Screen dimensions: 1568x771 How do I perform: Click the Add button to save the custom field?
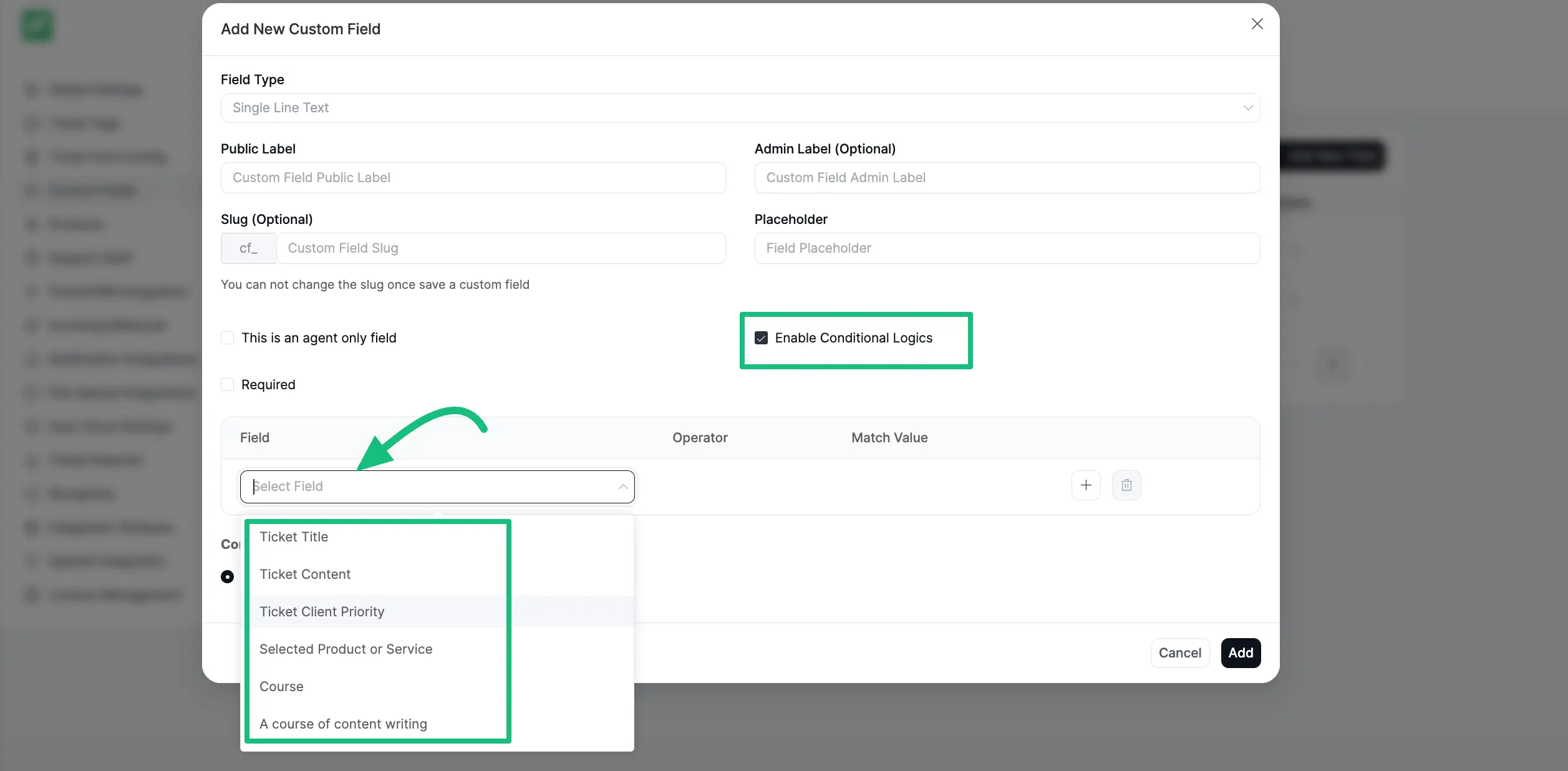pyautogui.click(x=1240, y=652)
